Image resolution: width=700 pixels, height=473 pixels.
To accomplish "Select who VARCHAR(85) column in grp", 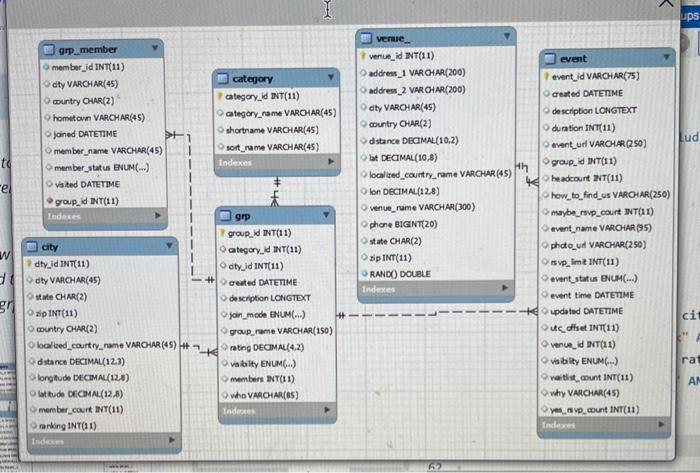I will pos(264,395).
